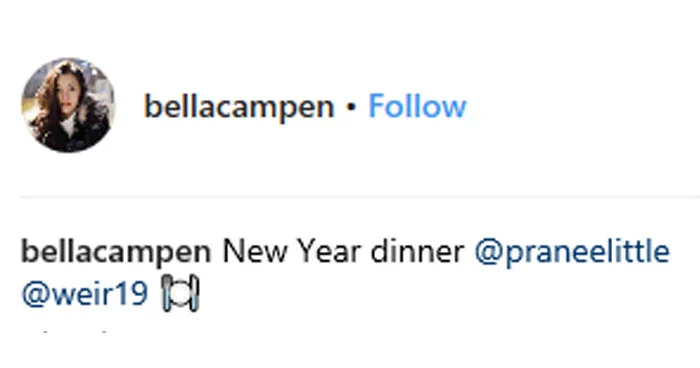Tap the header username next to avatar

tap(239, 107)
